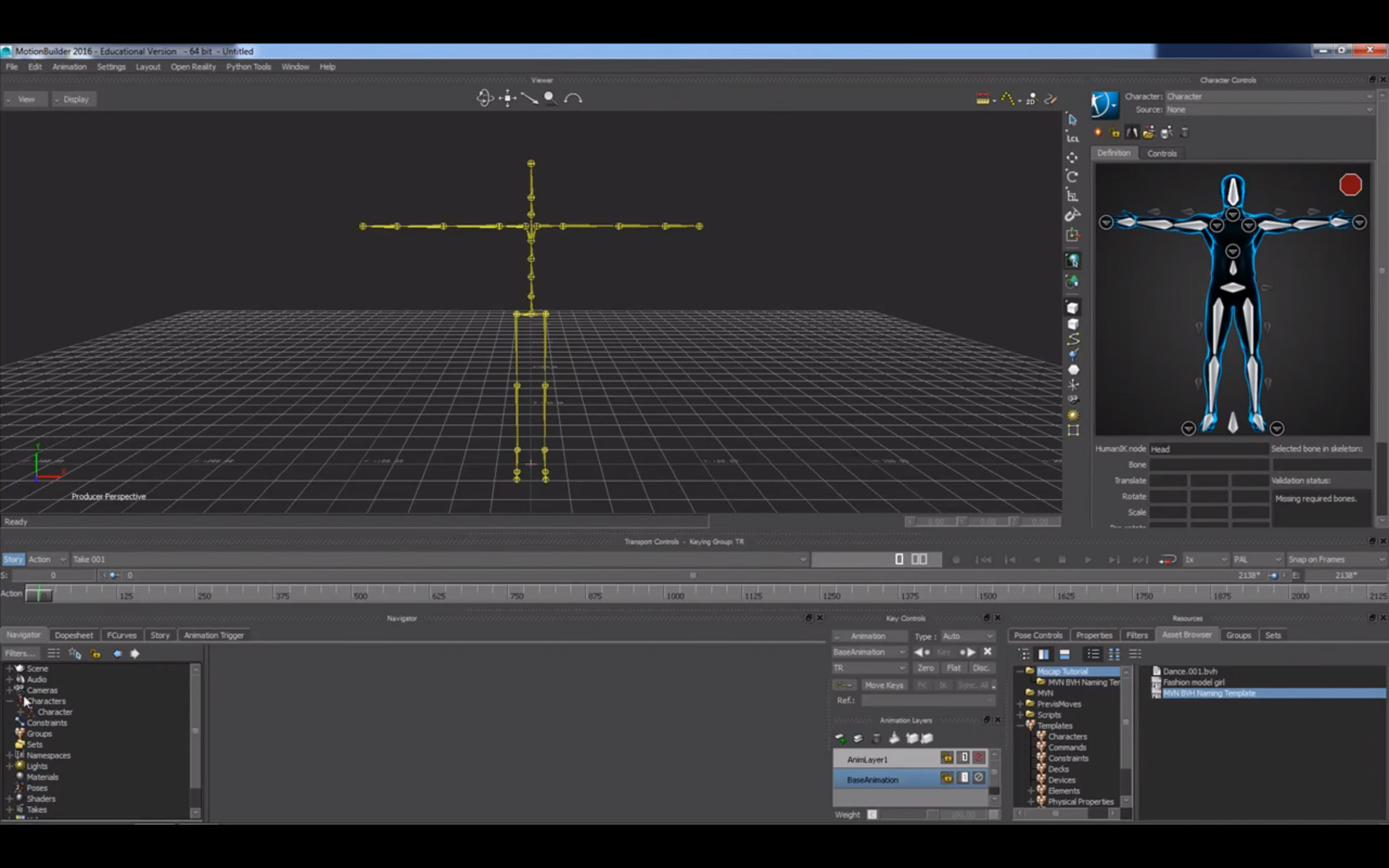Click the stop button in Transport Controls

tap(1062, 560)
